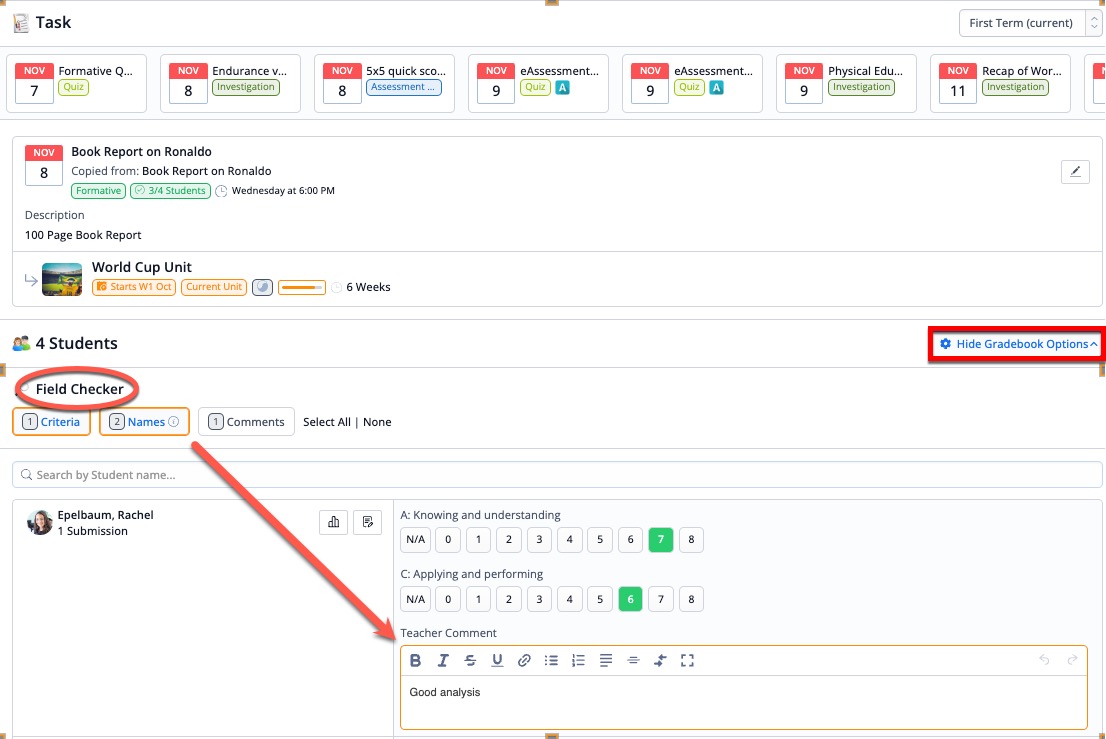Click the note edit icon beside Rachel Epelbaum
This screenshot has height=739, width=1106.
[x=367, y=521]
